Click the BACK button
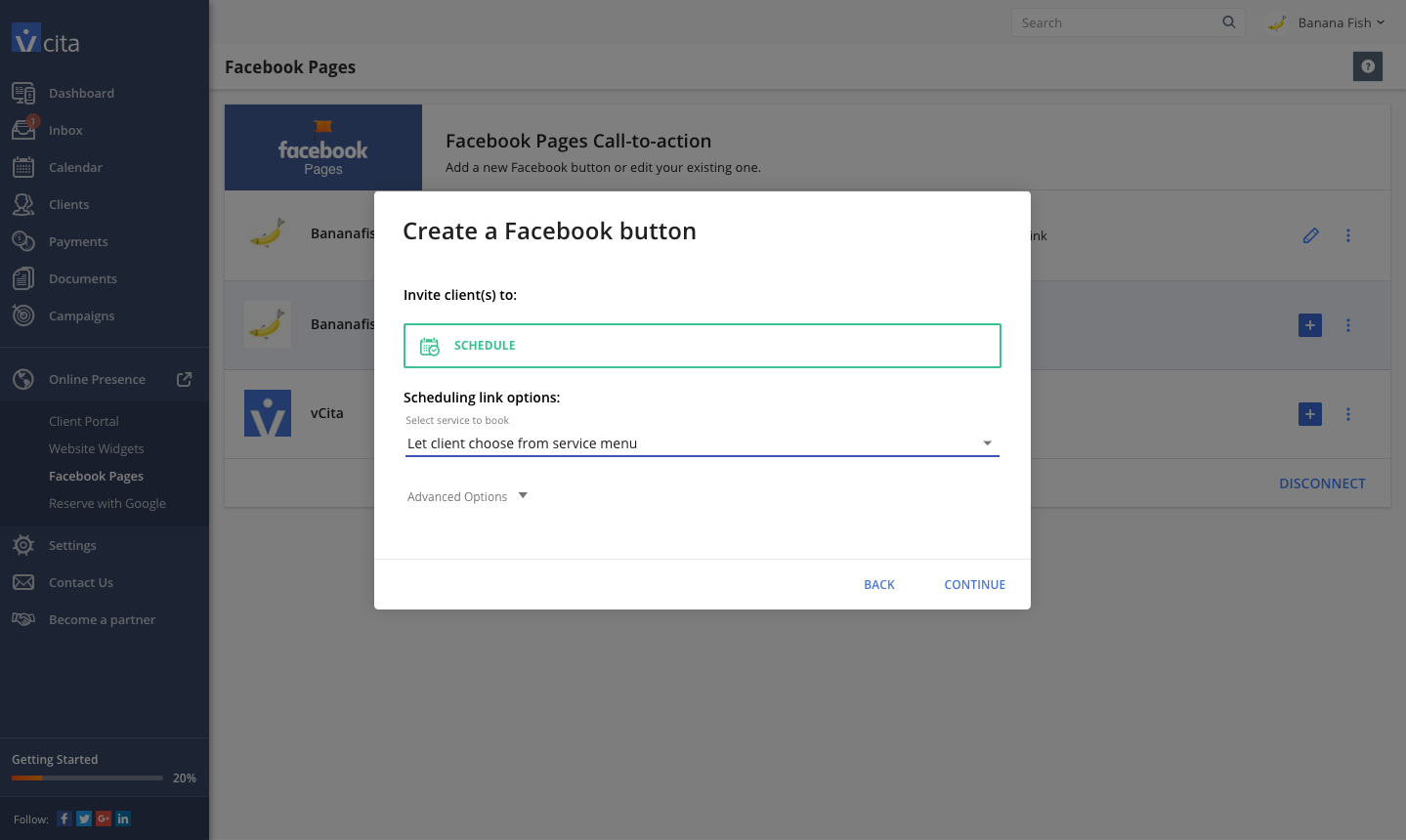This screenshot has height=840, width=1406. (x=879, y=584)
